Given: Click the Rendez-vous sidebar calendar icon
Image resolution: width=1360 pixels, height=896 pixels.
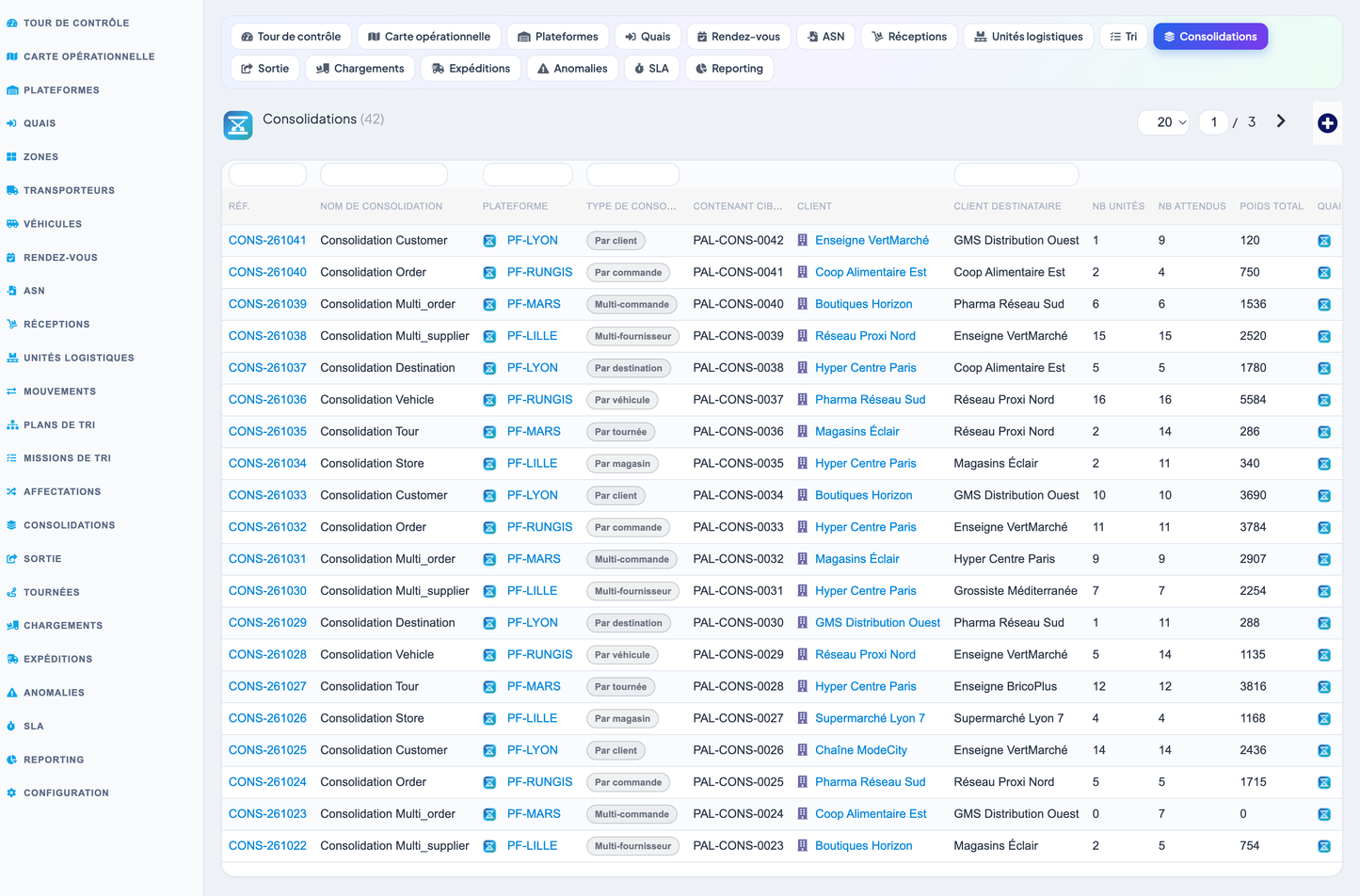Looking at the screenshot, I should point(12,257).
